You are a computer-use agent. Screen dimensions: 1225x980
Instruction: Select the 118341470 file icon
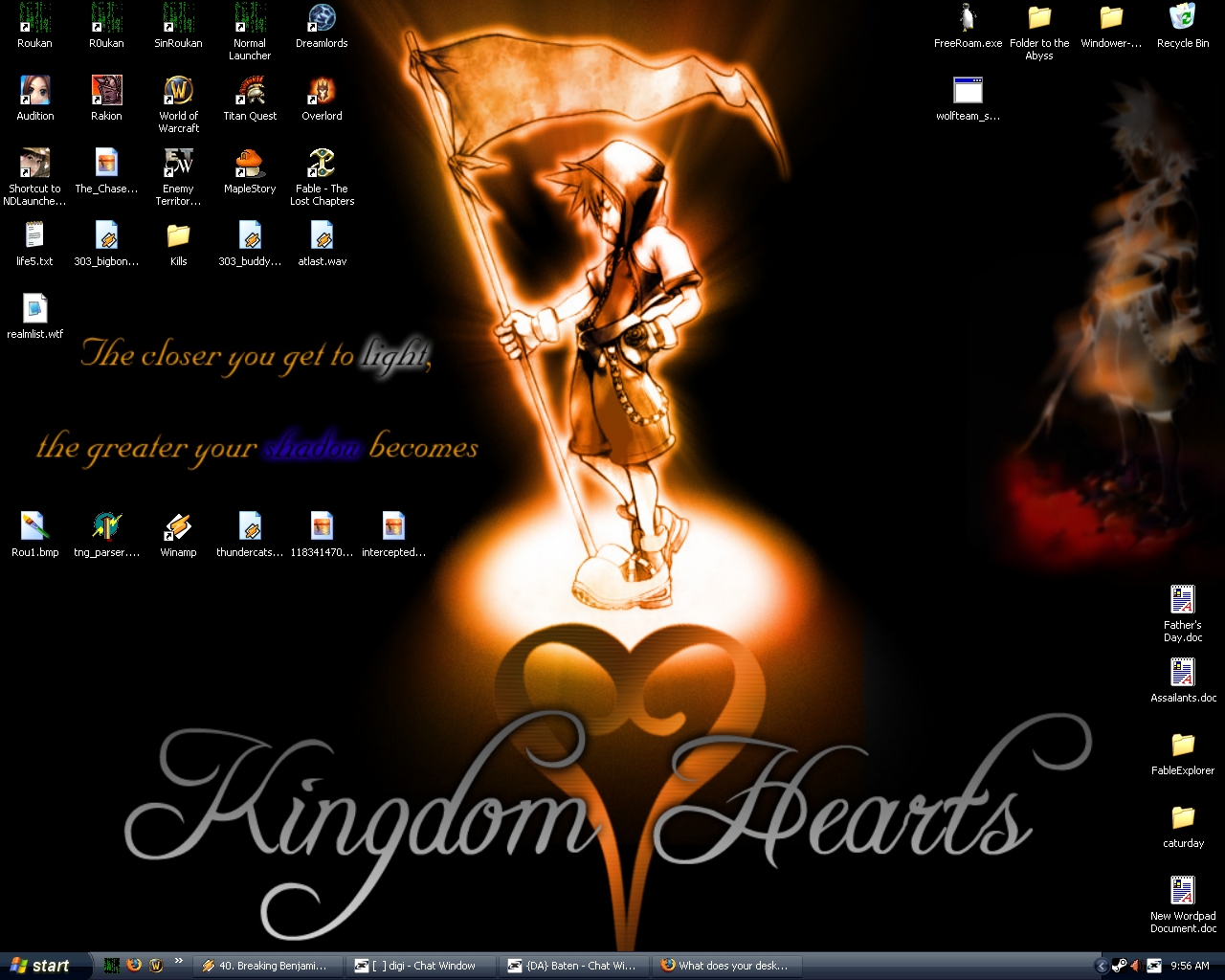click(322, 535)
